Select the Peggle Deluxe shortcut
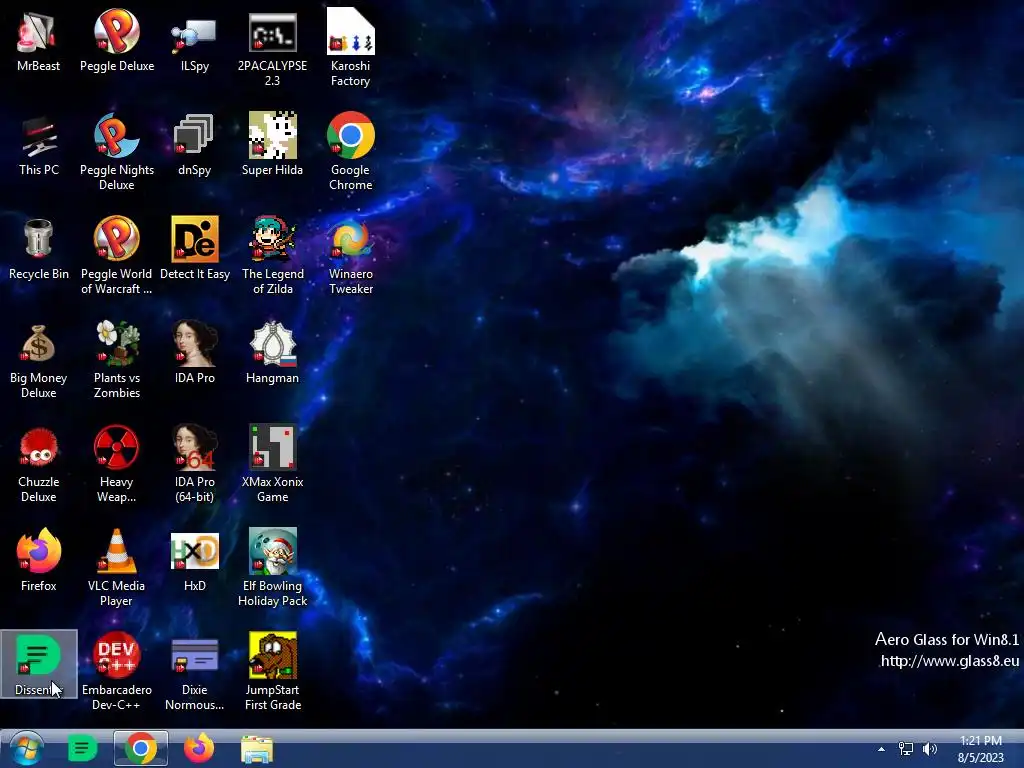 (117, 40)
